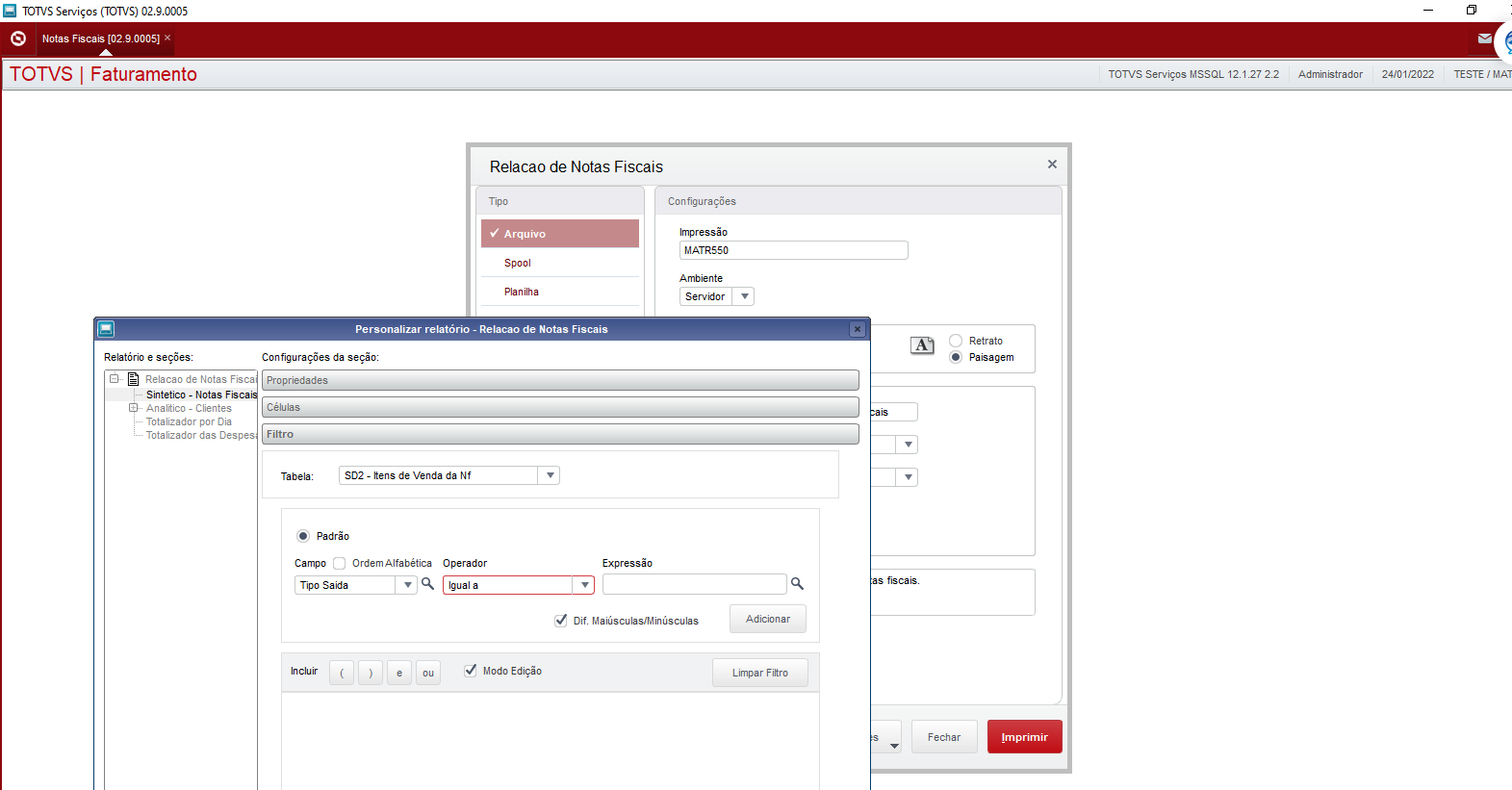Uncheck Dif. Maiúsculas/Minúsculas checkbox
Viewport: 1512px width, 790px height.
coord(561,621)
